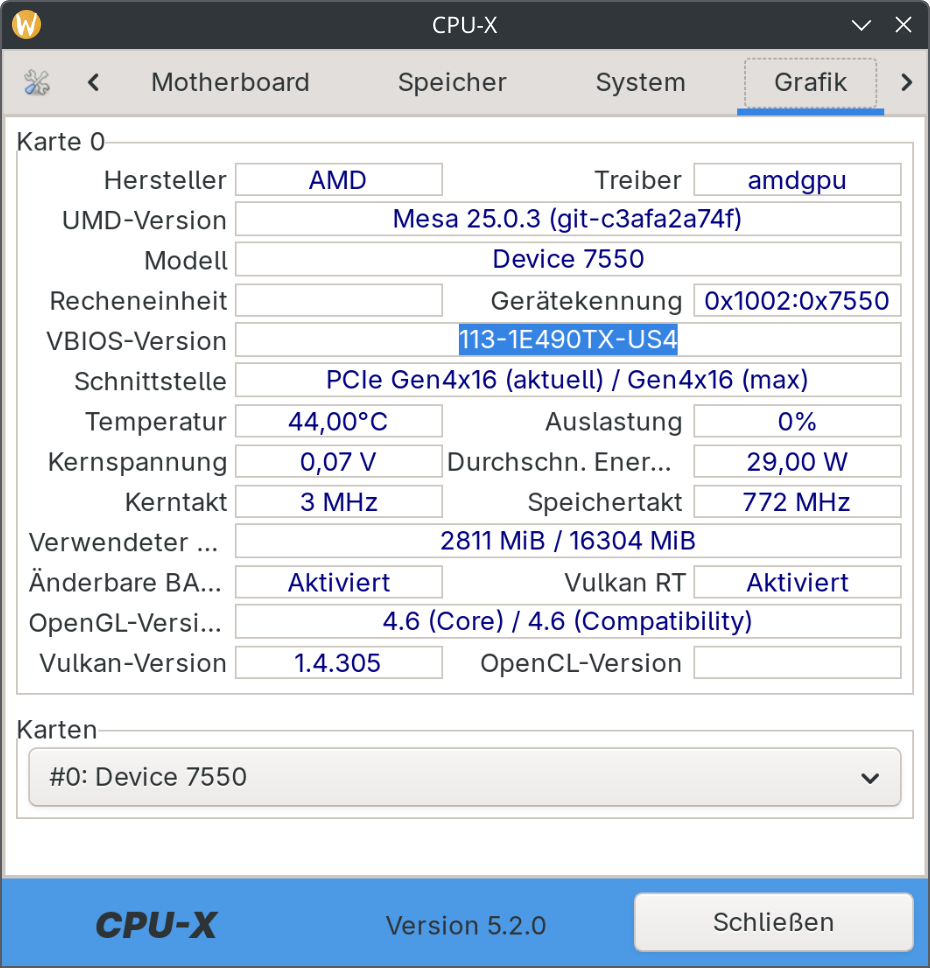Click the resizable BAR field left of Vulkan RT

[338, 582]
